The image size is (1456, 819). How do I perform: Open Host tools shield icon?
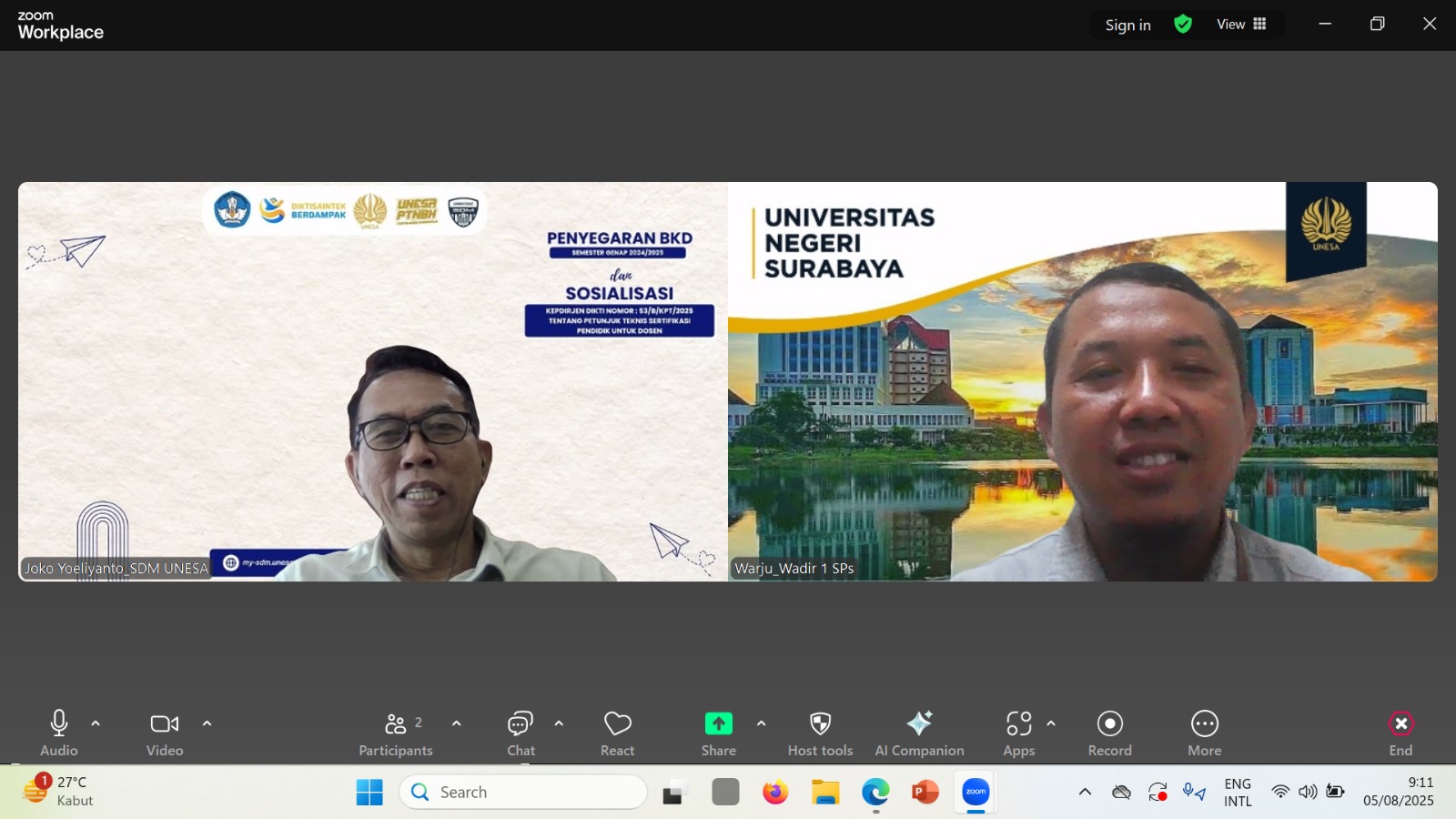tap(820, 724)
